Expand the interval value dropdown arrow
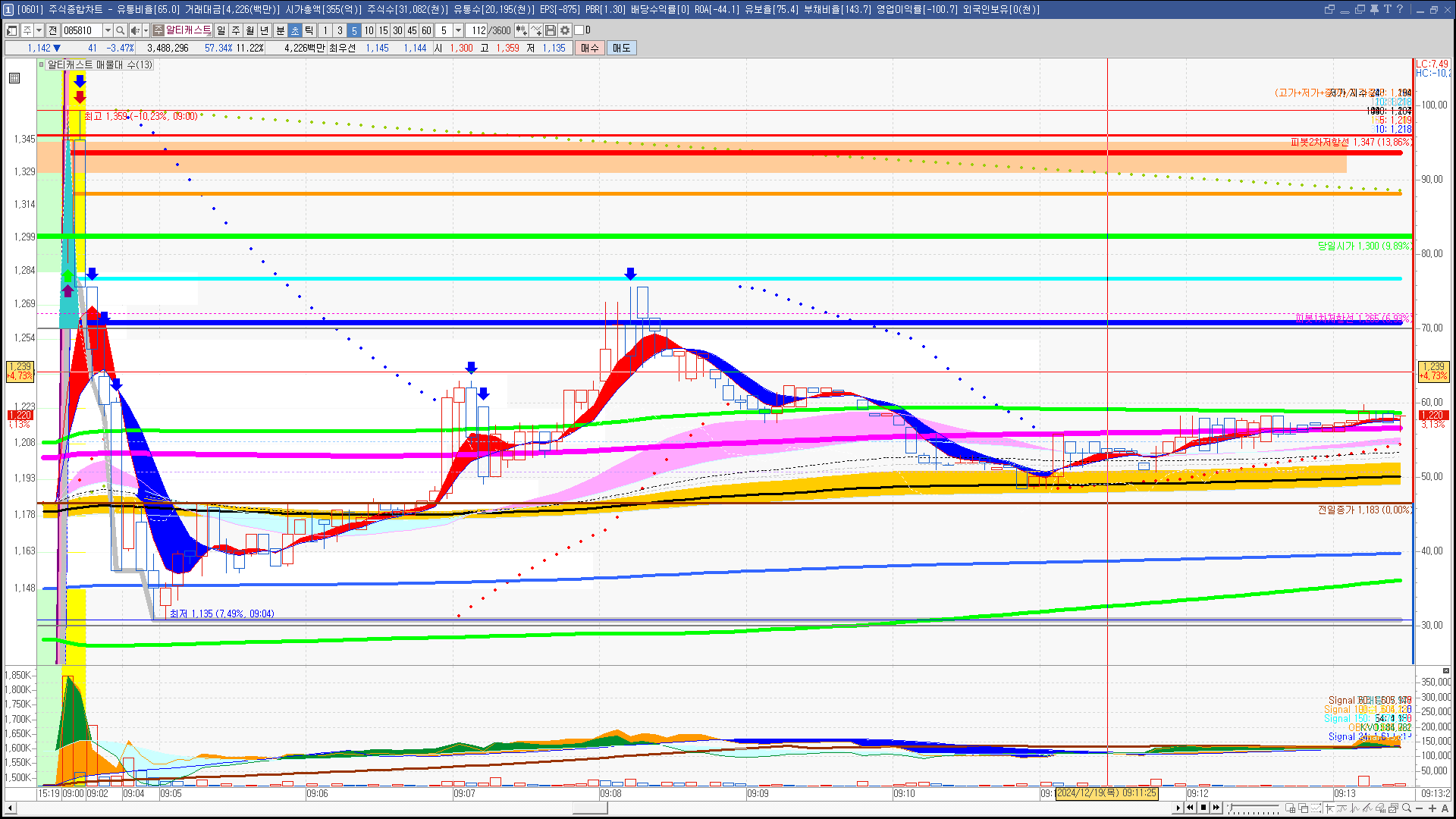This screenshot has height=819, width=1456. point(458,30)
